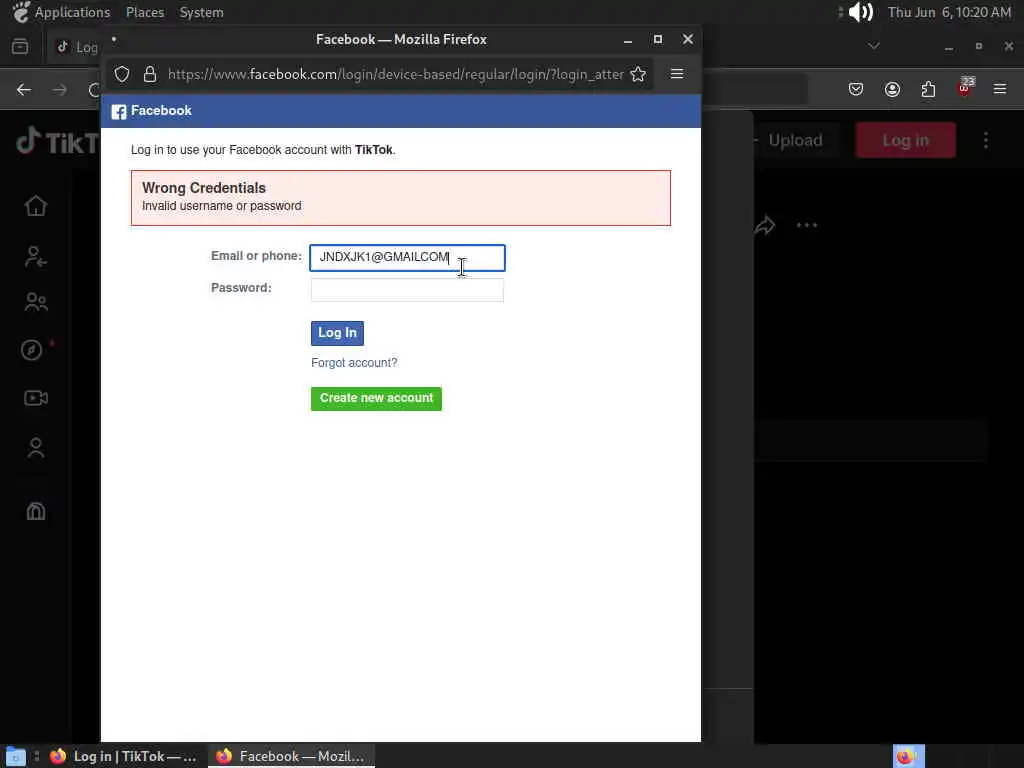Click the bottom icon in the TikTok sidebar
The image size is (1024, 768).
36,511
